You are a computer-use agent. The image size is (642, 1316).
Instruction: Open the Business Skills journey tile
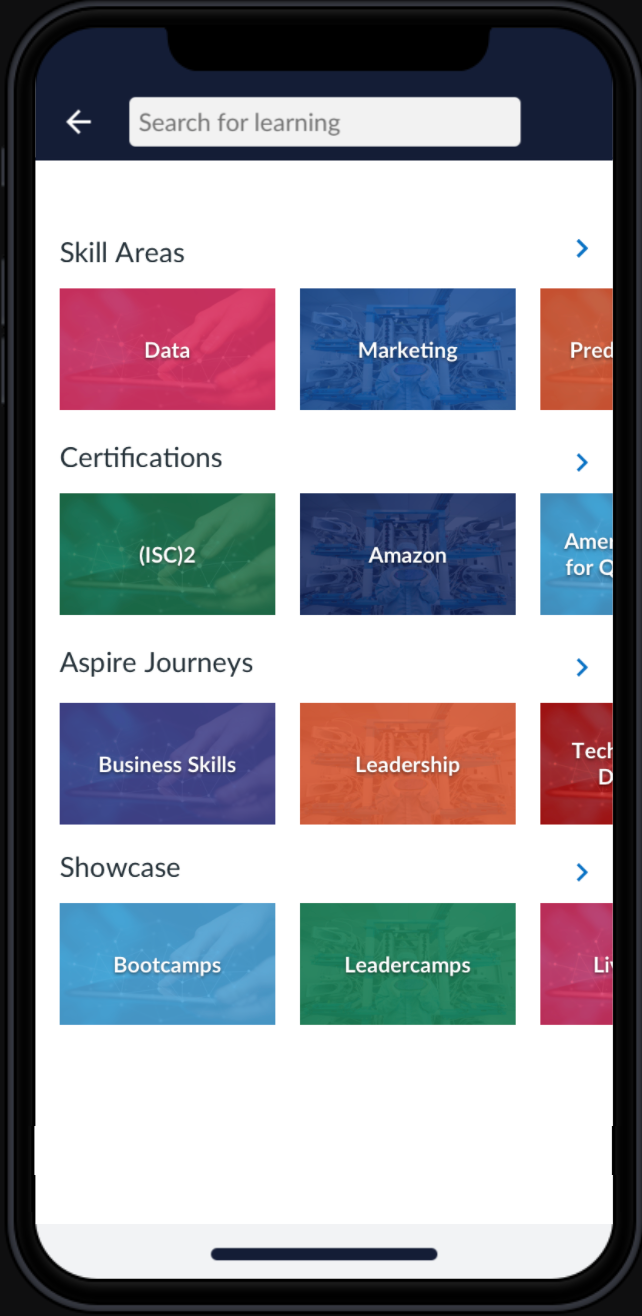[x=167, y=764]
